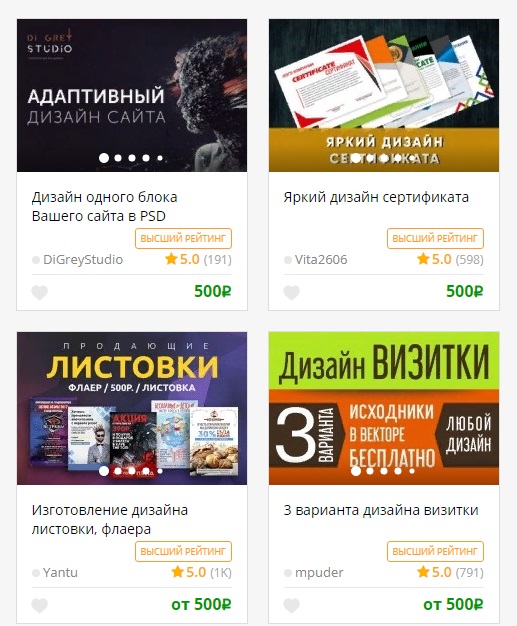Visit seller profile mpuder

pyautogui.click(x=319, y=573)
